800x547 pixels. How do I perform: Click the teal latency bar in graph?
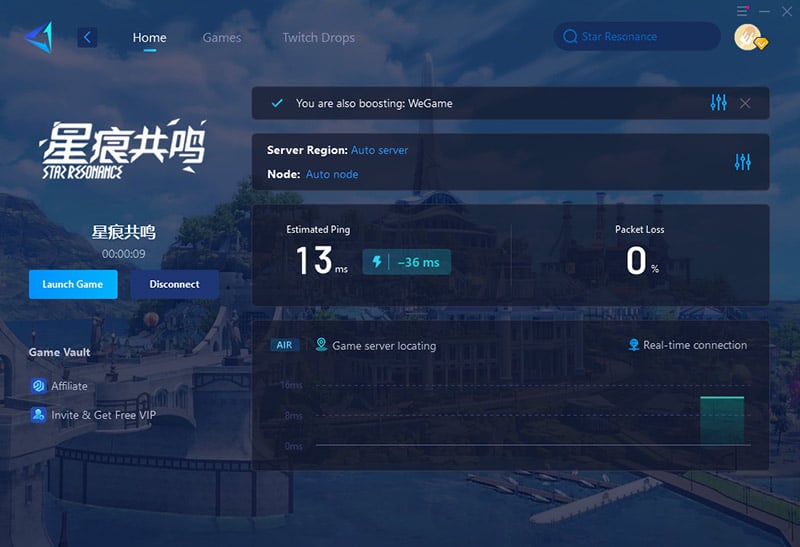click(721, 420)
